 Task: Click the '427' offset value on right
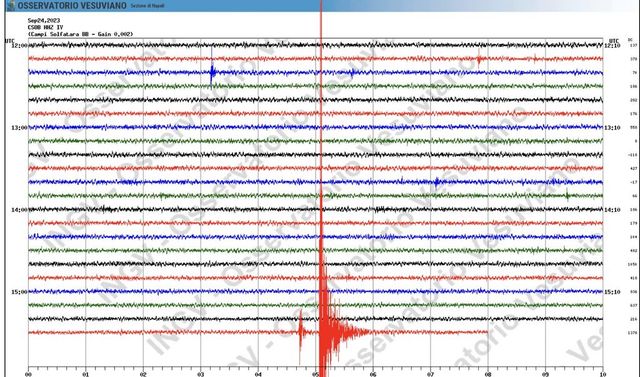coord(633,169)
